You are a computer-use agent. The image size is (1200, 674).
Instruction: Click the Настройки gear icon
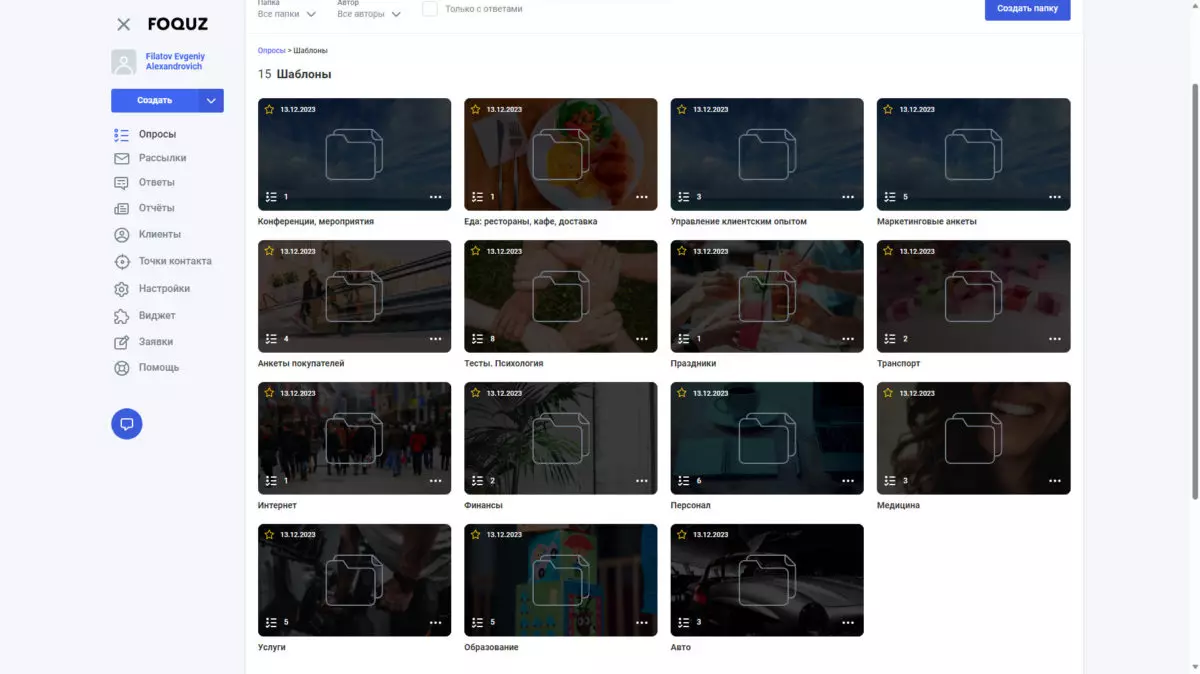tap(122, 289)
